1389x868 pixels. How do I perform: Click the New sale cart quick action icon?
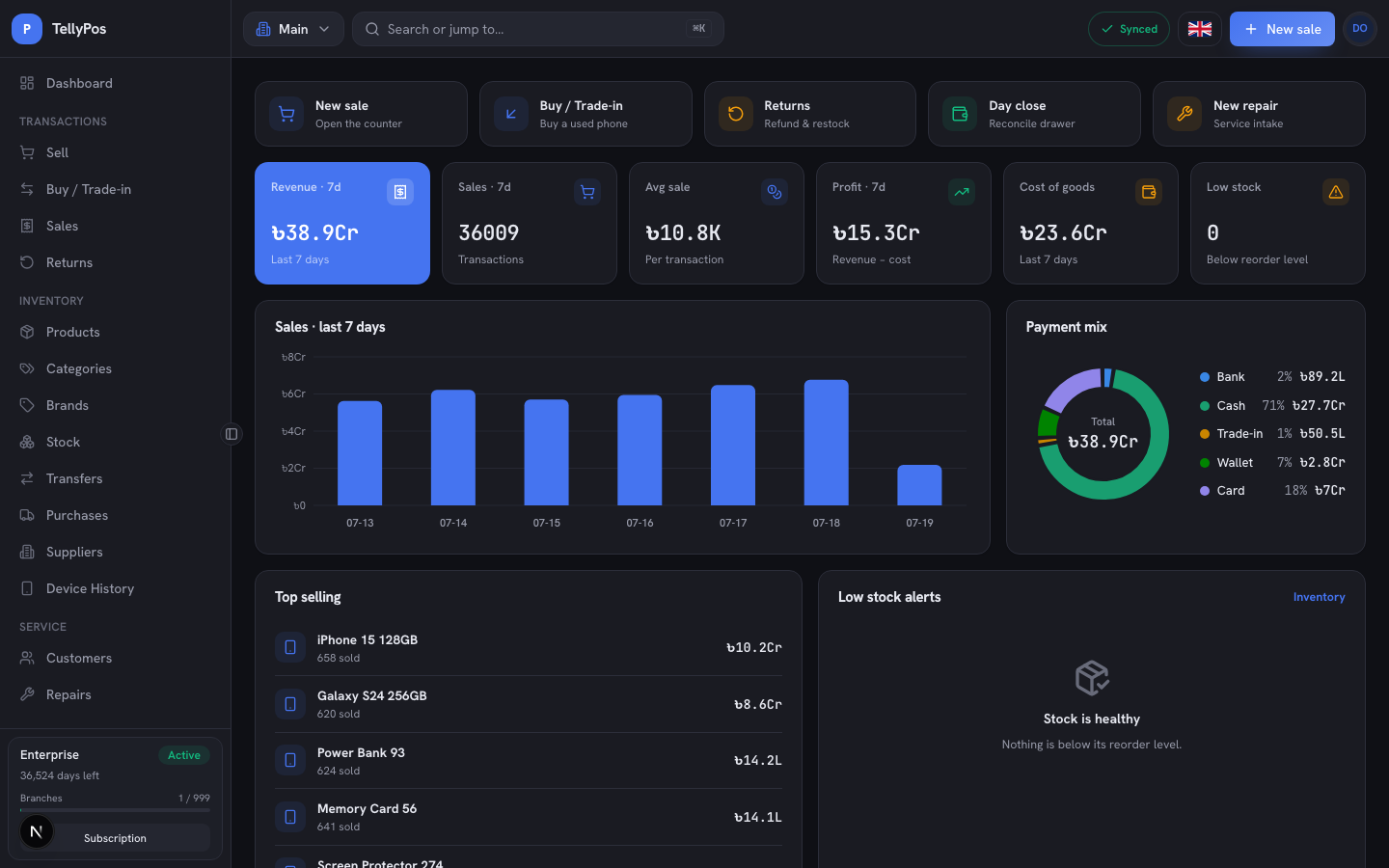point(286,114)
